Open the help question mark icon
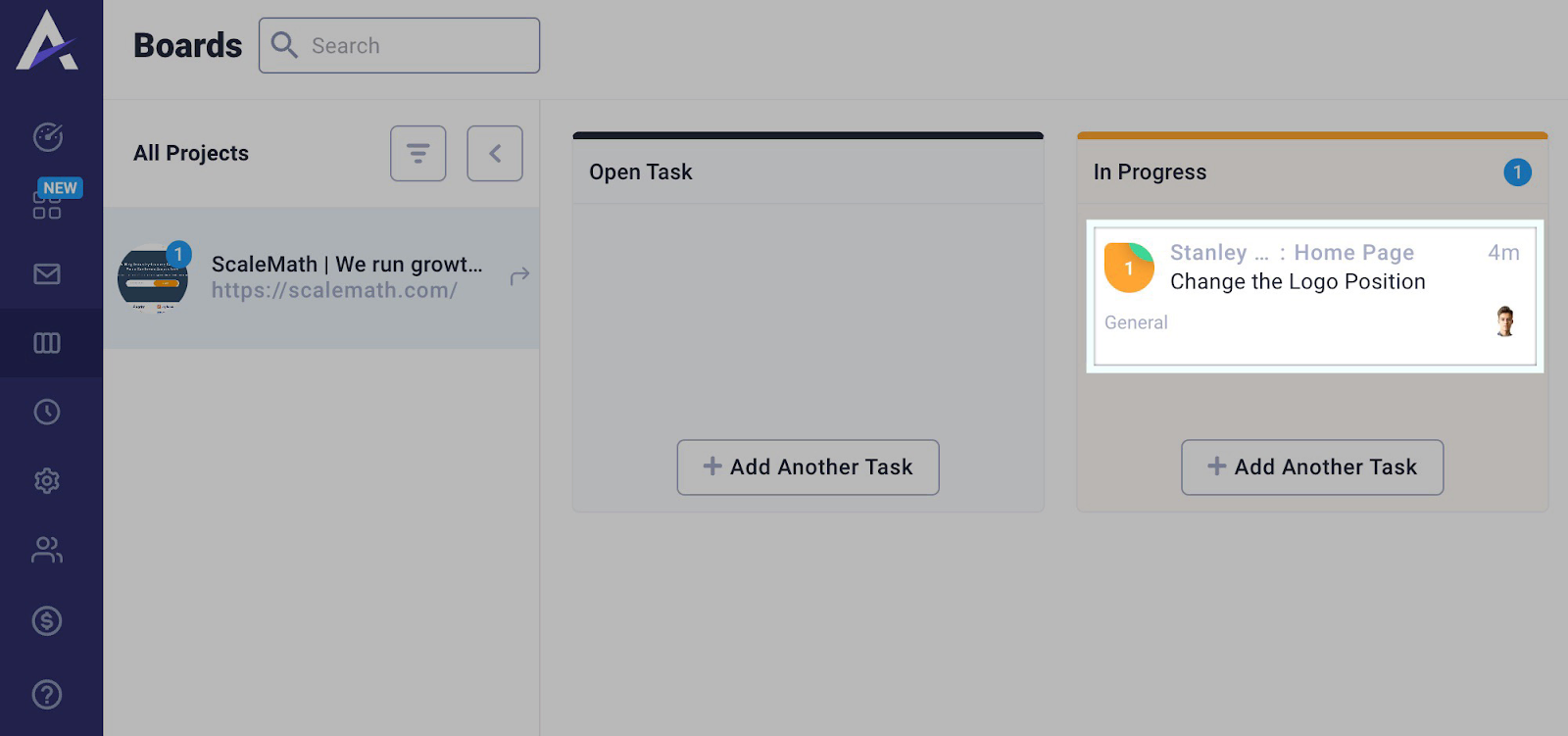Screen dimensions: 1568x736 [x=46, y=694]
